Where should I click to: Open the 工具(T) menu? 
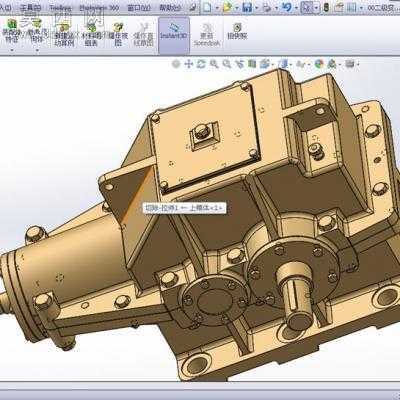30,8
